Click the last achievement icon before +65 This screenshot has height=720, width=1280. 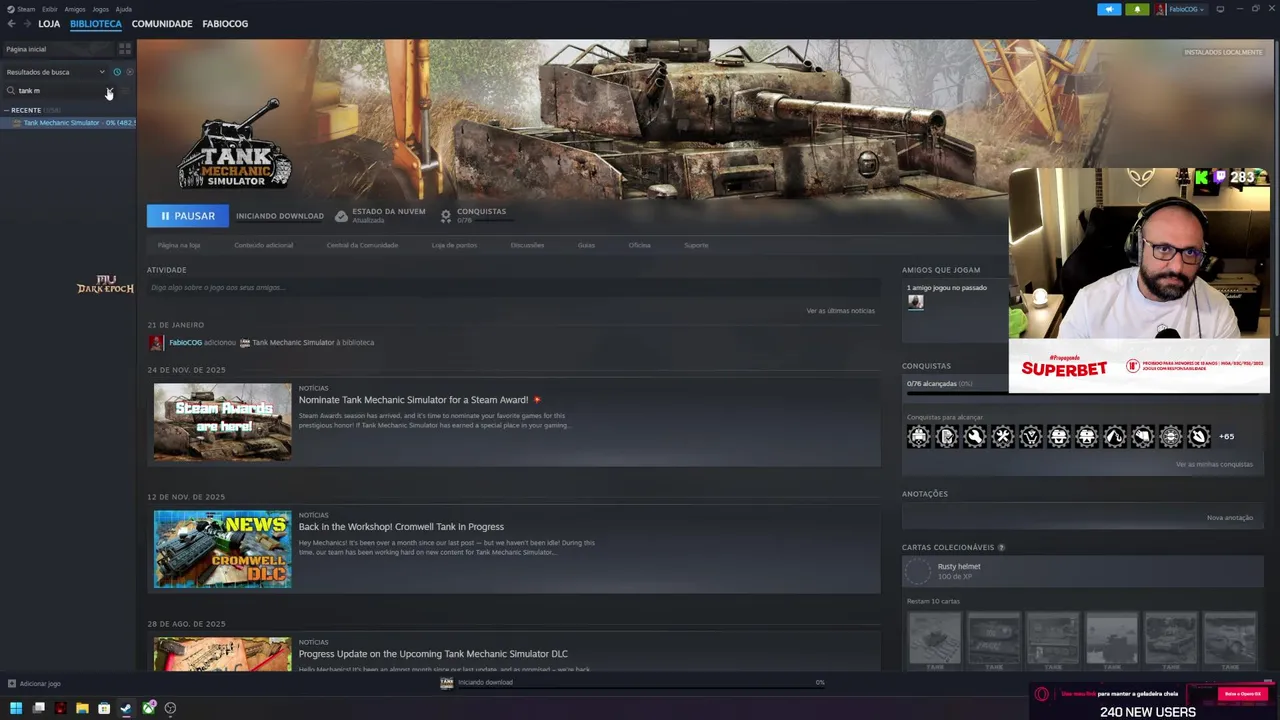1198,436
